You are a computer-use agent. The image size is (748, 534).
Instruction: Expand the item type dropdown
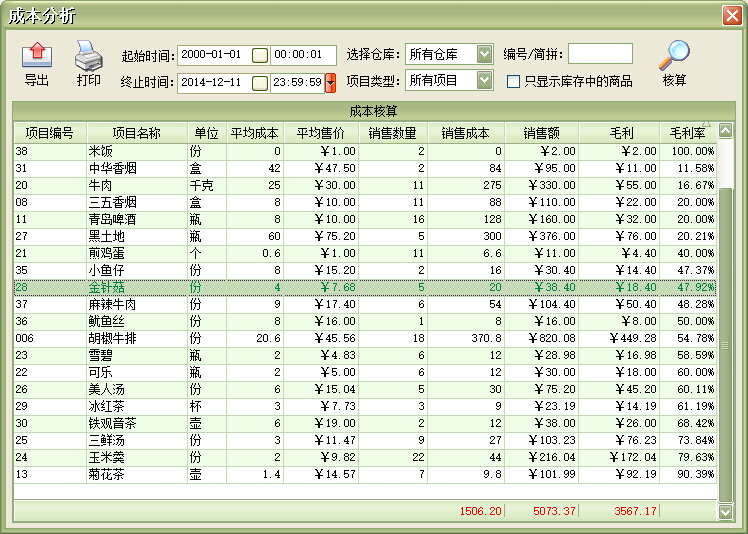point(484,80)
